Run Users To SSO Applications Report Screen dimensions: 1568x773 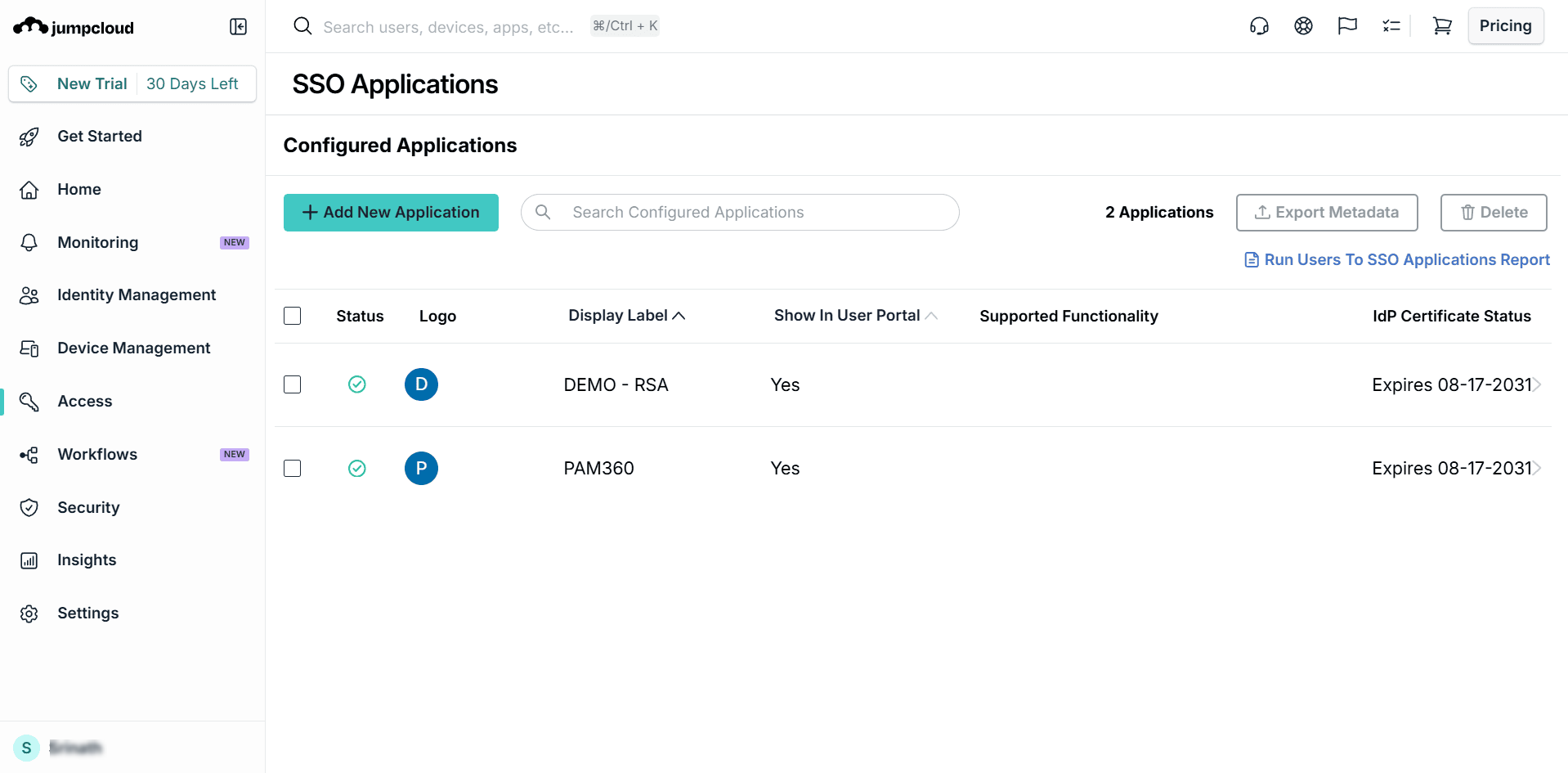[x=1397, y=260]
